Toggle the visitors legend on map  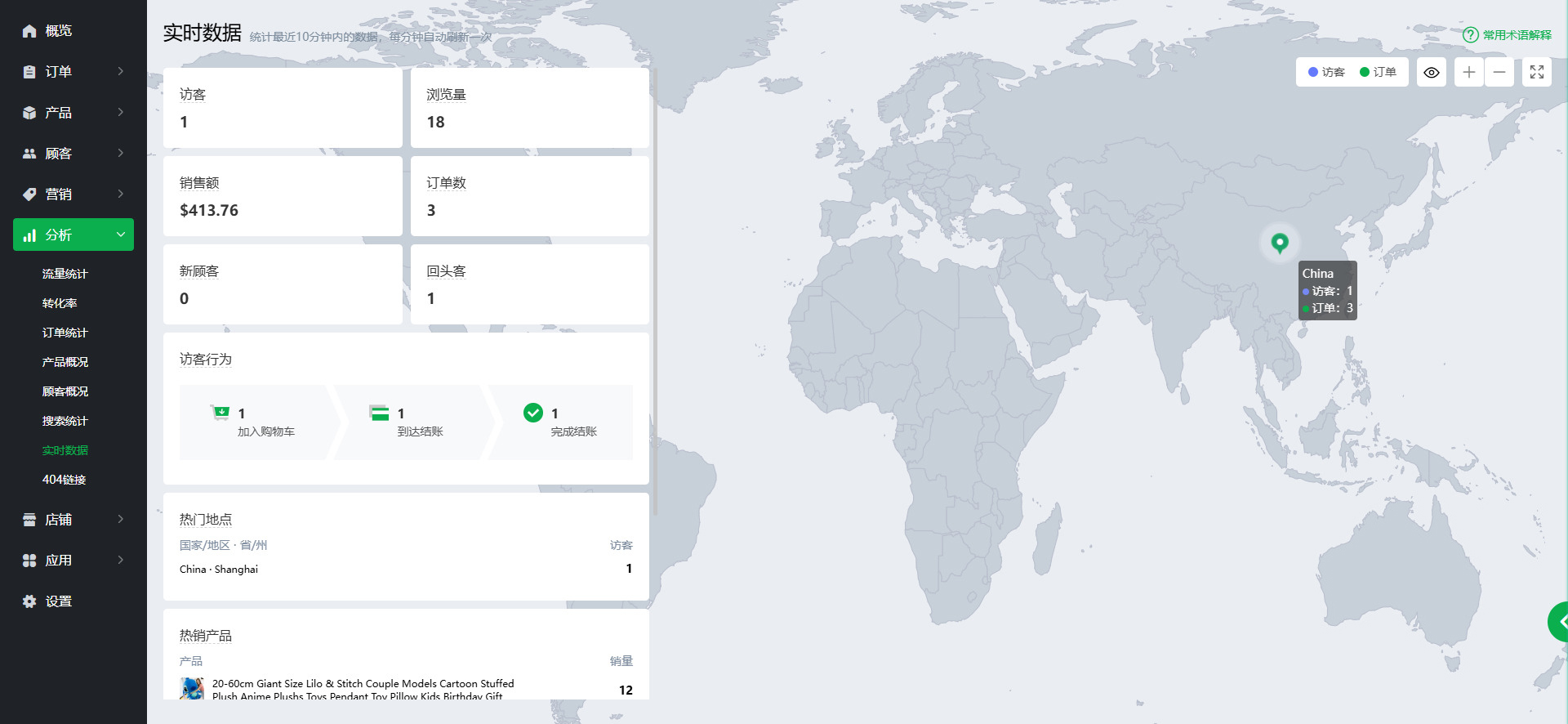[1326, 72]
